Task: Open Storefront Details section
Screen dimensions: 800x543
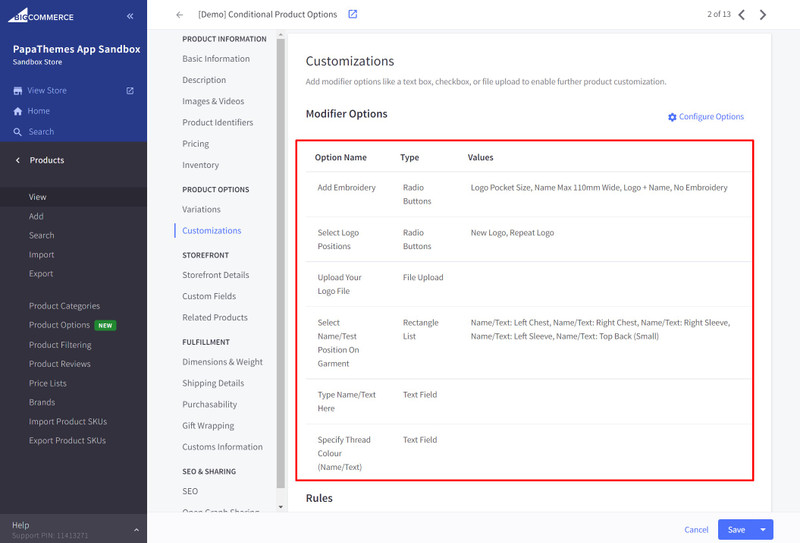Action: (215, 275)
